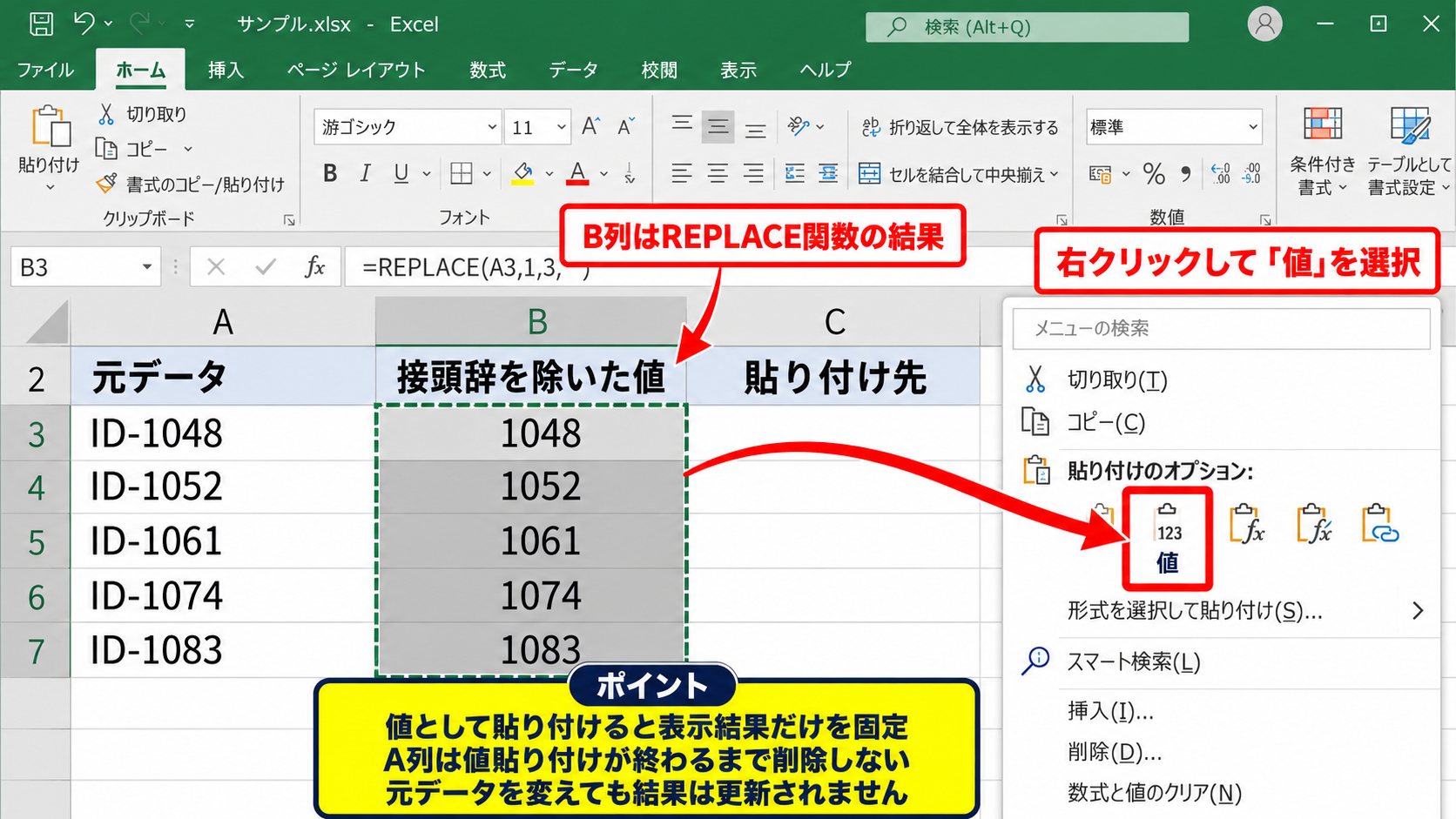Toggle underline formatting
This screenshot has height=819, width=1456.
click(401, 174)
